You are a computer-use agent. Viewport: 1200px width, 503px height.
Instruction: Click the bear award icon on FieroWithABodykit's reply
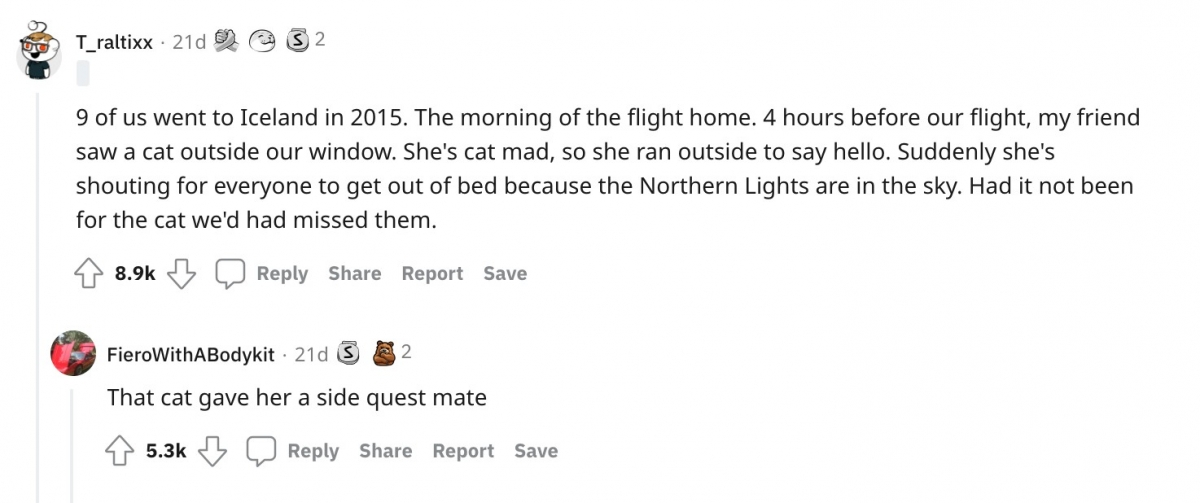click(x=384, y=353)
